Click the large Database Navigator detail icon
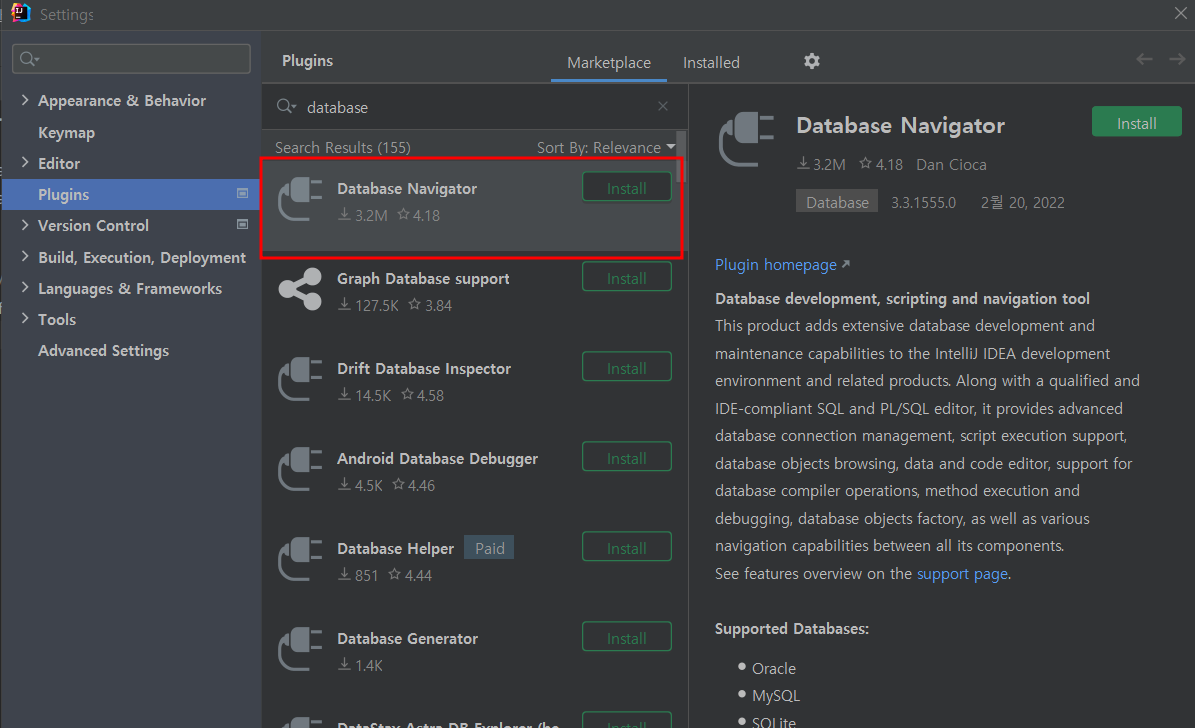The image size is (1195, 728). (746, 140)
